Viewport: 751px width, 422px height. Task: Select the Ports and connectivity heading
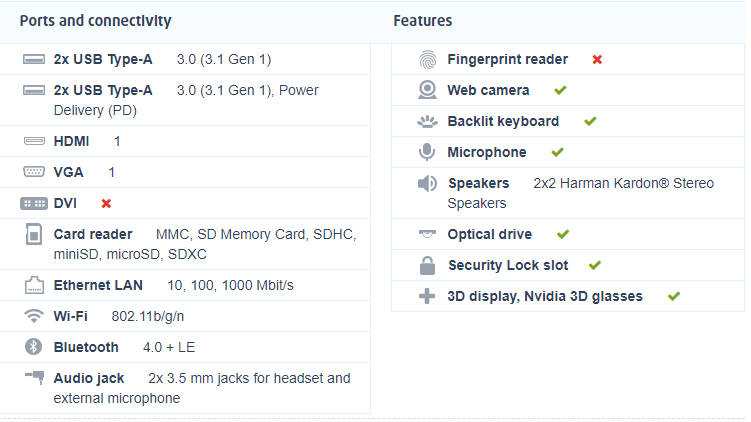pyautogui.click(x=95, y=21)
